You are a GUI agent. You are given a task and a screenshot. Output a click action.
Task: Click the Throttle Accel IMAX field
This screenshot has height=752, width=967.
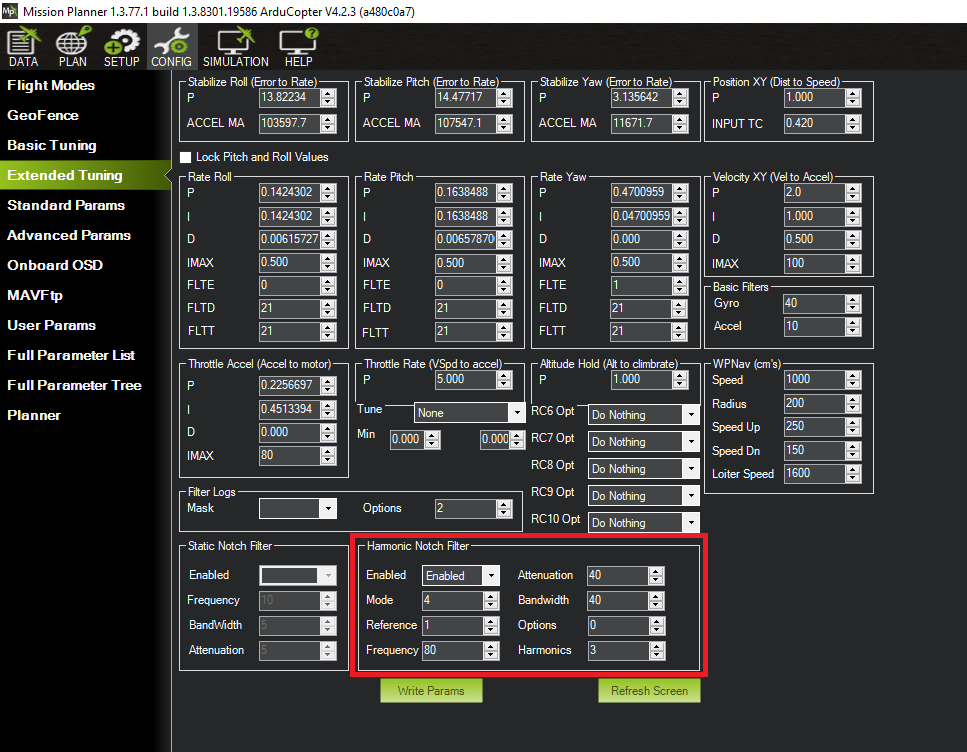click(289, 456)
